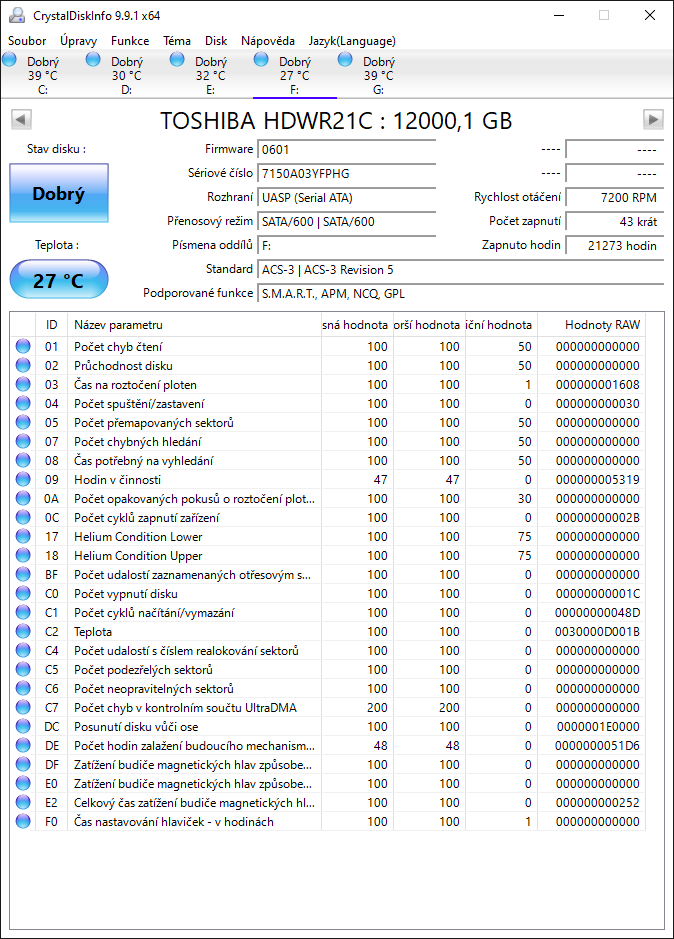Select the G: 39 °C disk tab
The image size is (674, 939).
379,75
